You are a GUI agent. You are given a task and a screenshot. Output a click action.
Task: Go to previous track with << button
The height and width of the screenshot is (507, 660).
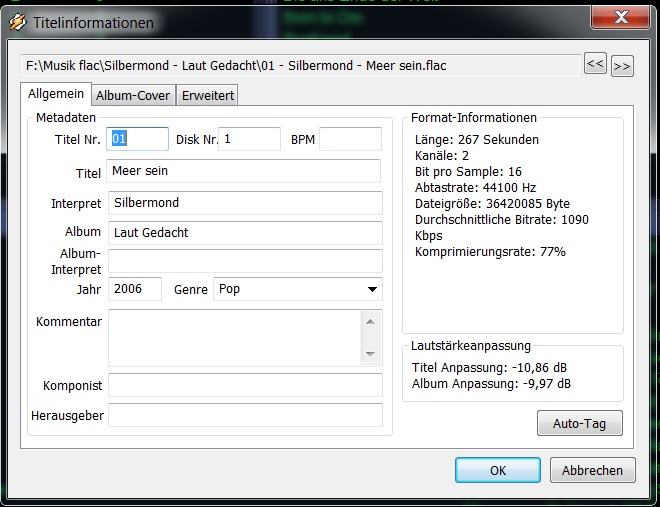[595, 64]
